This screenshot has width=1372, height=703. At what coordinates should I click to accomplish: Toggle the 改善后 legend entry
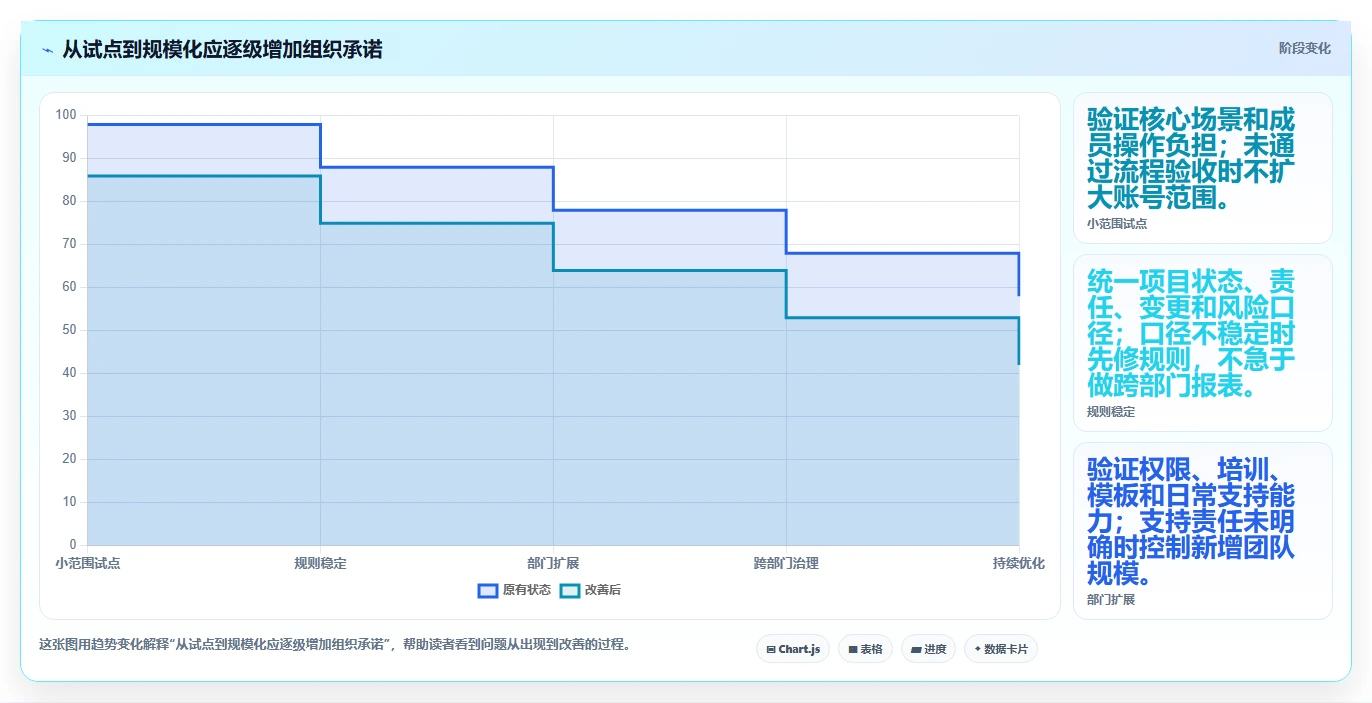point(589,590)
